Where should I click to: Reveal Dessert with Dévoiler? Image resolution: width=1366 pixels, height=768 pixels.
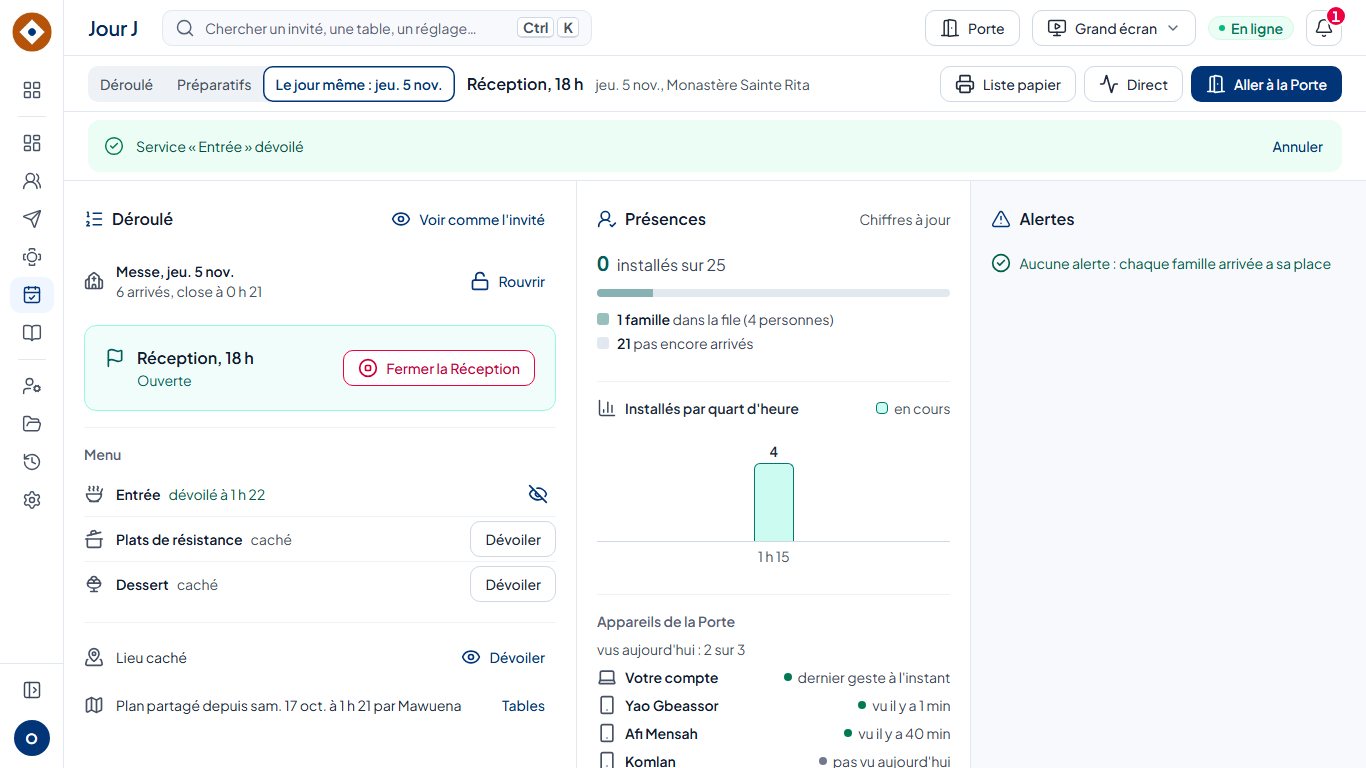pos(513,585)
